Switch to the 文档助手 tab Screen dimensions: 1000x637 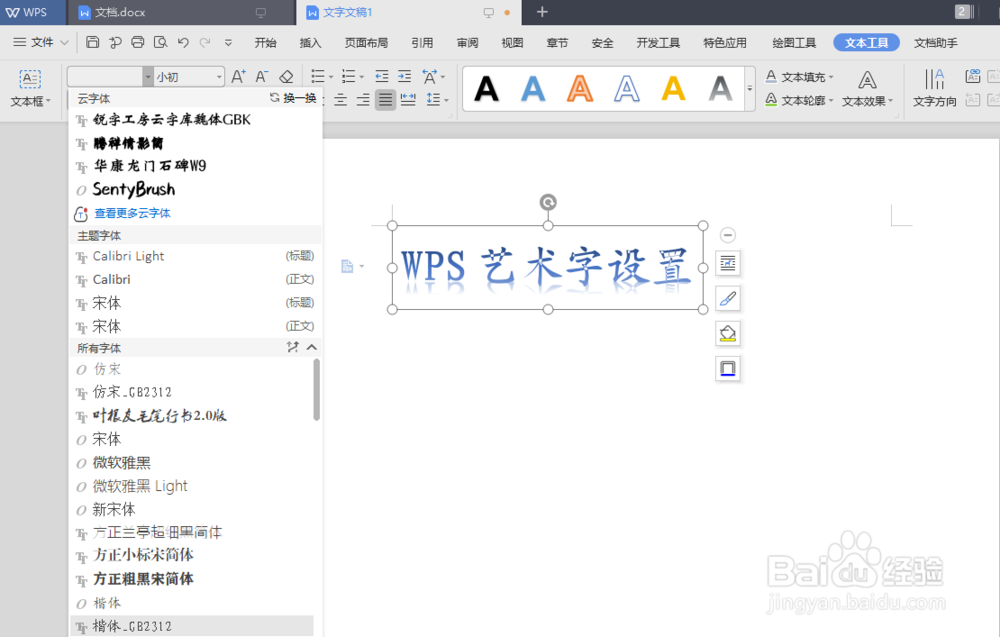(936, 43)
